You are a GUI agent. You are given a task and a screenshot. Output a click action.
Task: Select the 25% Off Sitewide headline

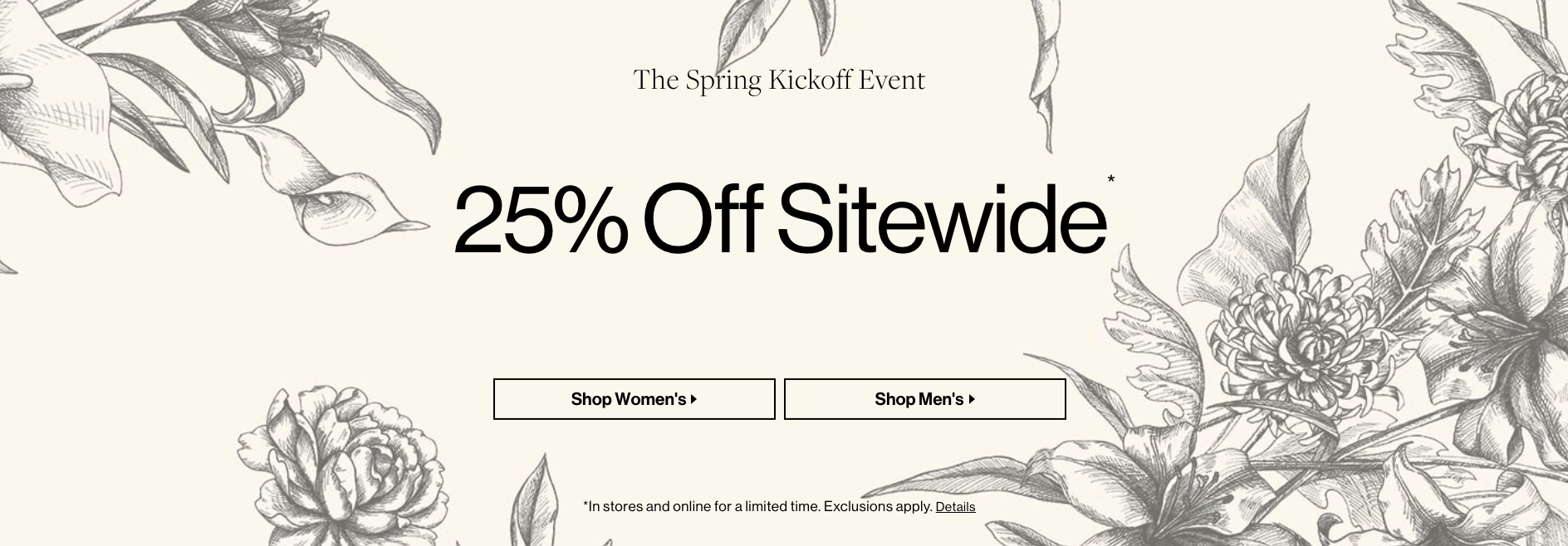pos(780,217)
